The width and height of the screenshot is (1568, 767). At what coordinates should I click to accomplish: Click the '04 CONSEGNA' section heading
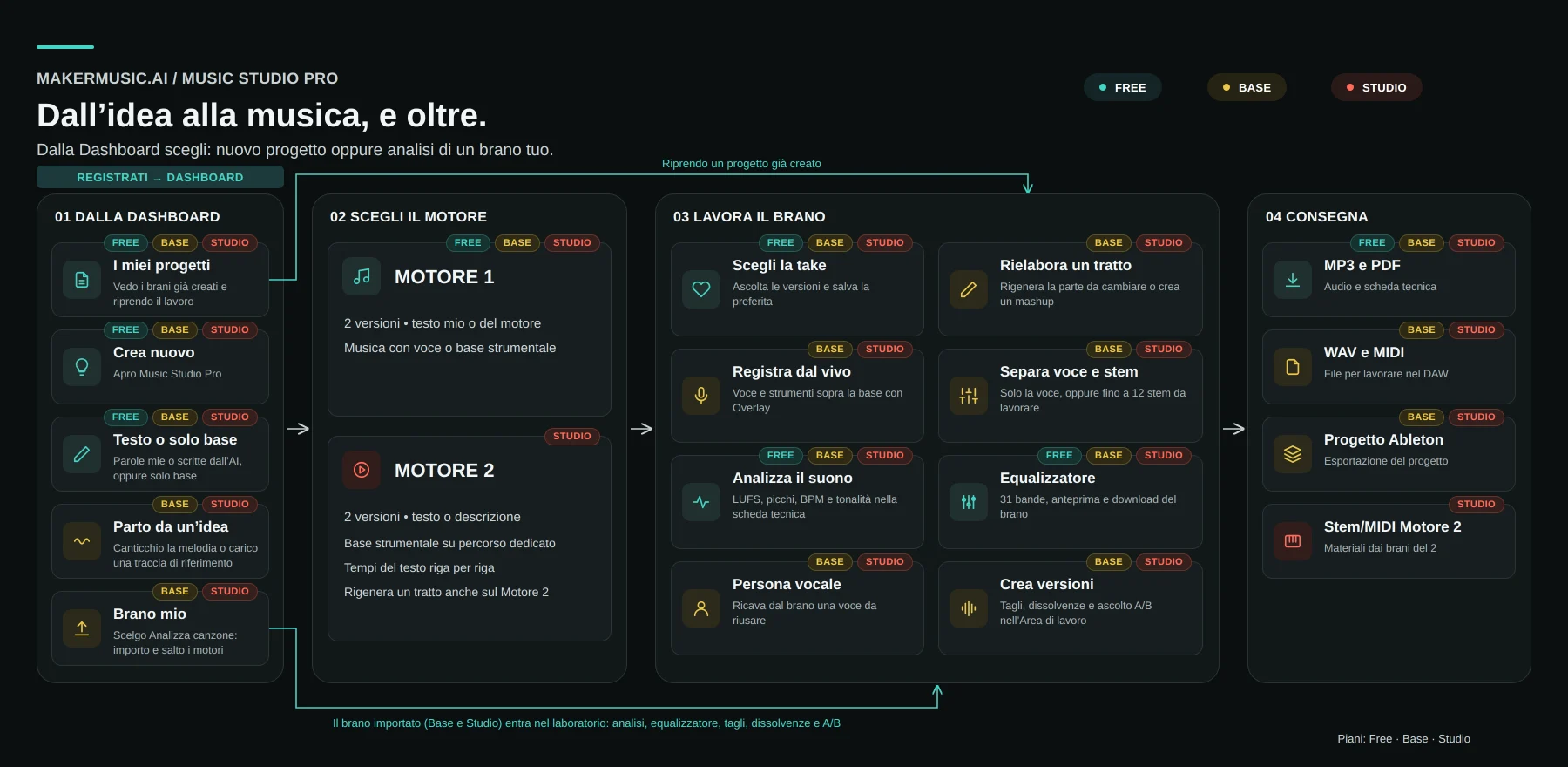1316,216
